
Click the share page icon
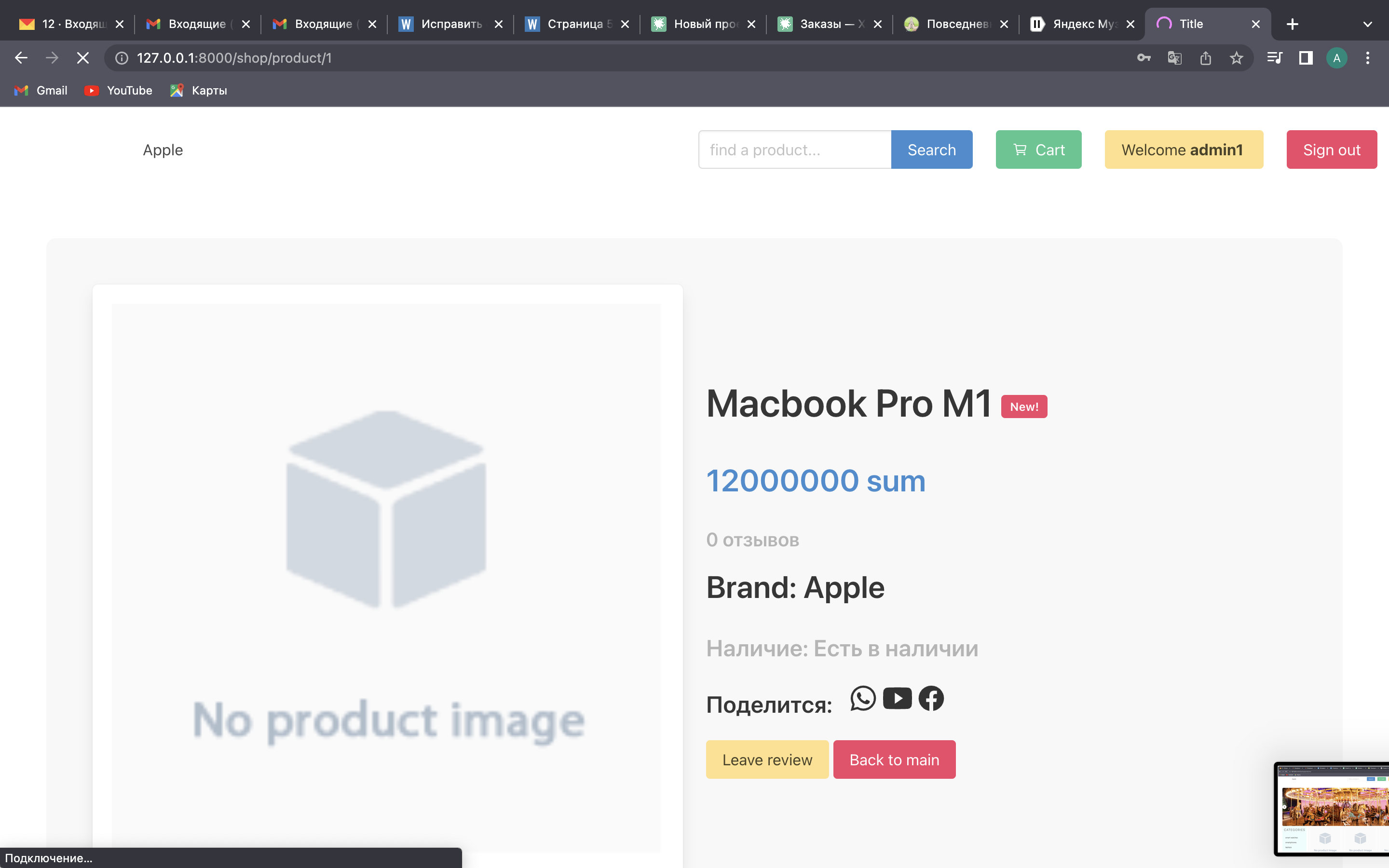point(1205,58)
